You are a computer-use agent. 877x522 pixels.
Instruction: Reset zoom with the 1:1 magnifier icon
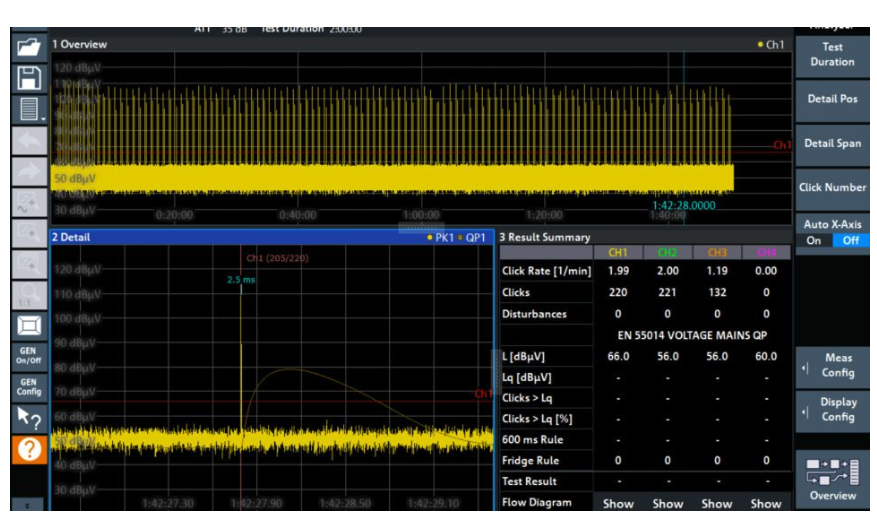pos(29,295)
